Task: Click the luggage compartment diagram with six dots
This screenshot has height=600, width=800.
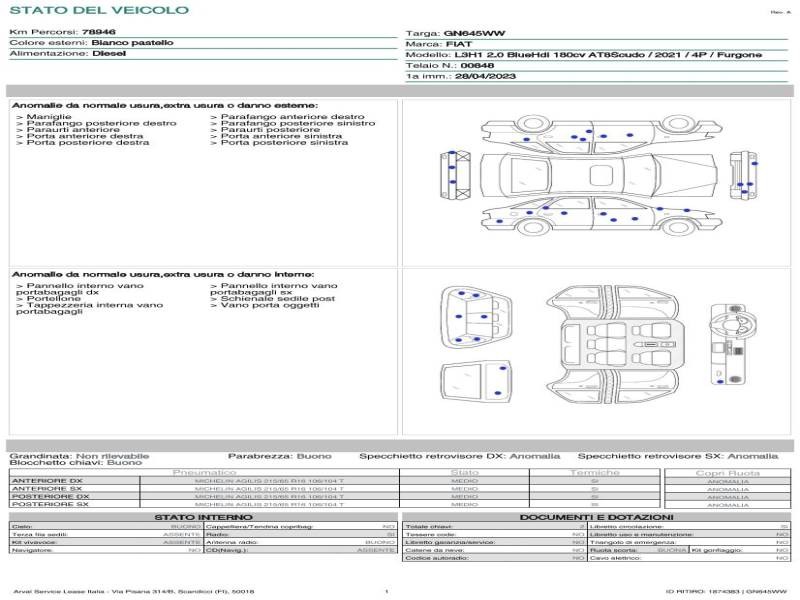Action: pos(476,318)
